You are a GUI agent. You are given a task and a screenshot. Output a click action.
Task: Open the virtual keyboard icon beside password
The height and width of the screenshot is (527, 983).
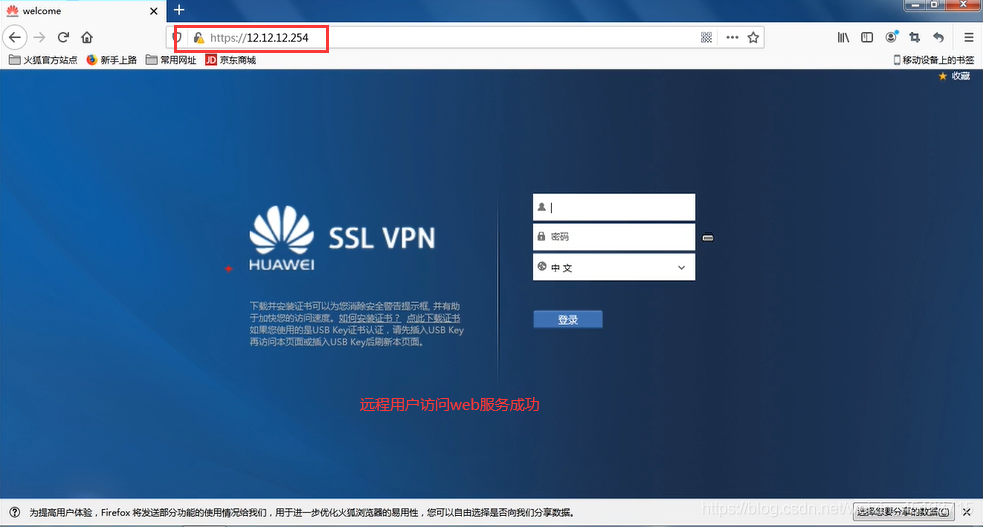tap(708, 237)
